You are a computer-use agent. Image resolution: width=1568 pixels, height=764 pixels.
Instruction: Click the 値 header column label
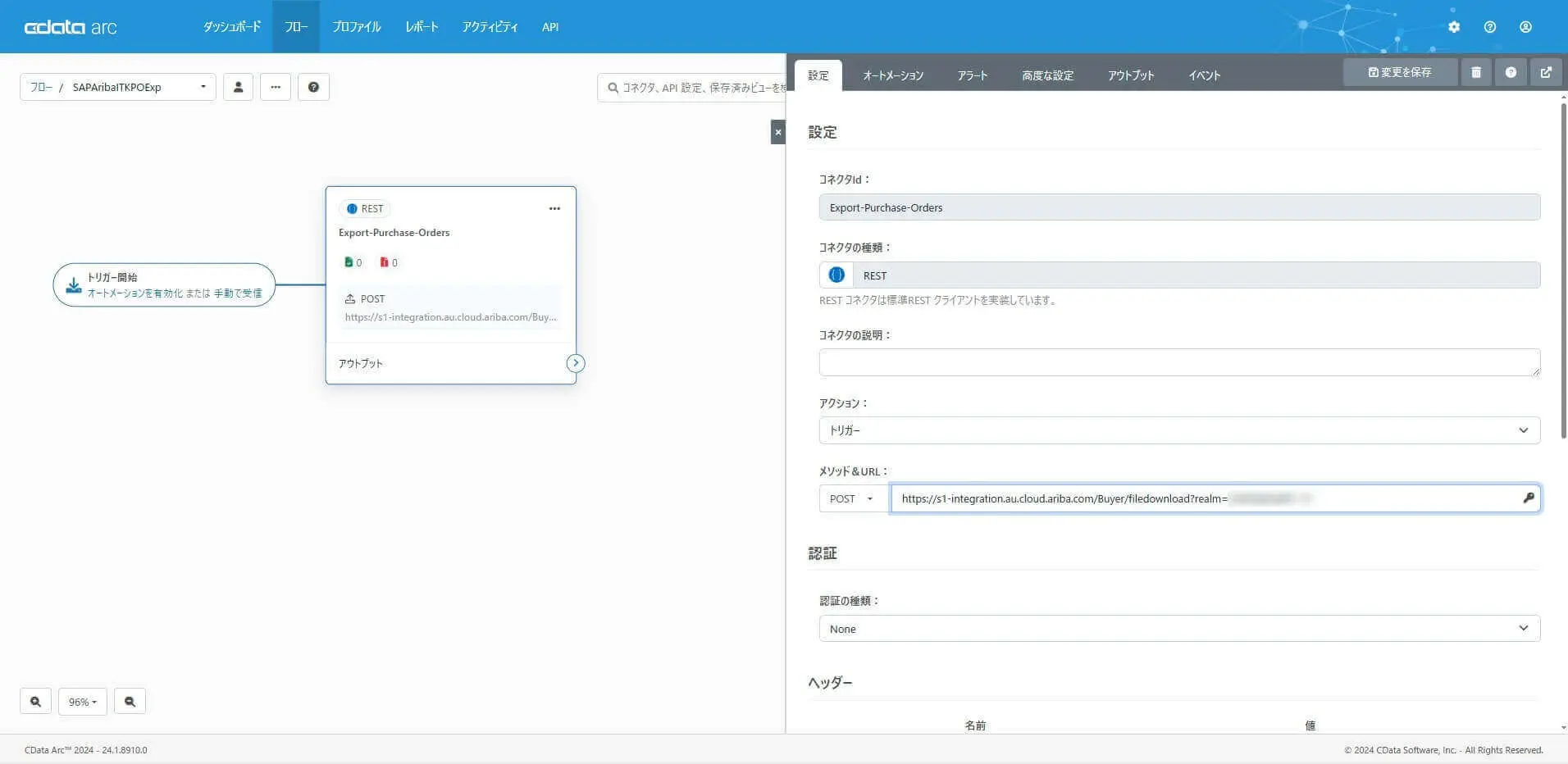point(1310,725)
